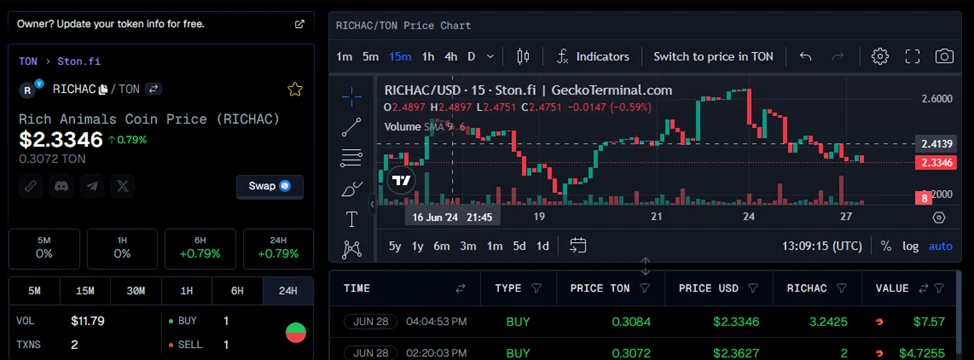Image resolution: width=974 pixels, height=360 pixels.
Task: Click the $2.3627 price cell
Action: (736, 353)
